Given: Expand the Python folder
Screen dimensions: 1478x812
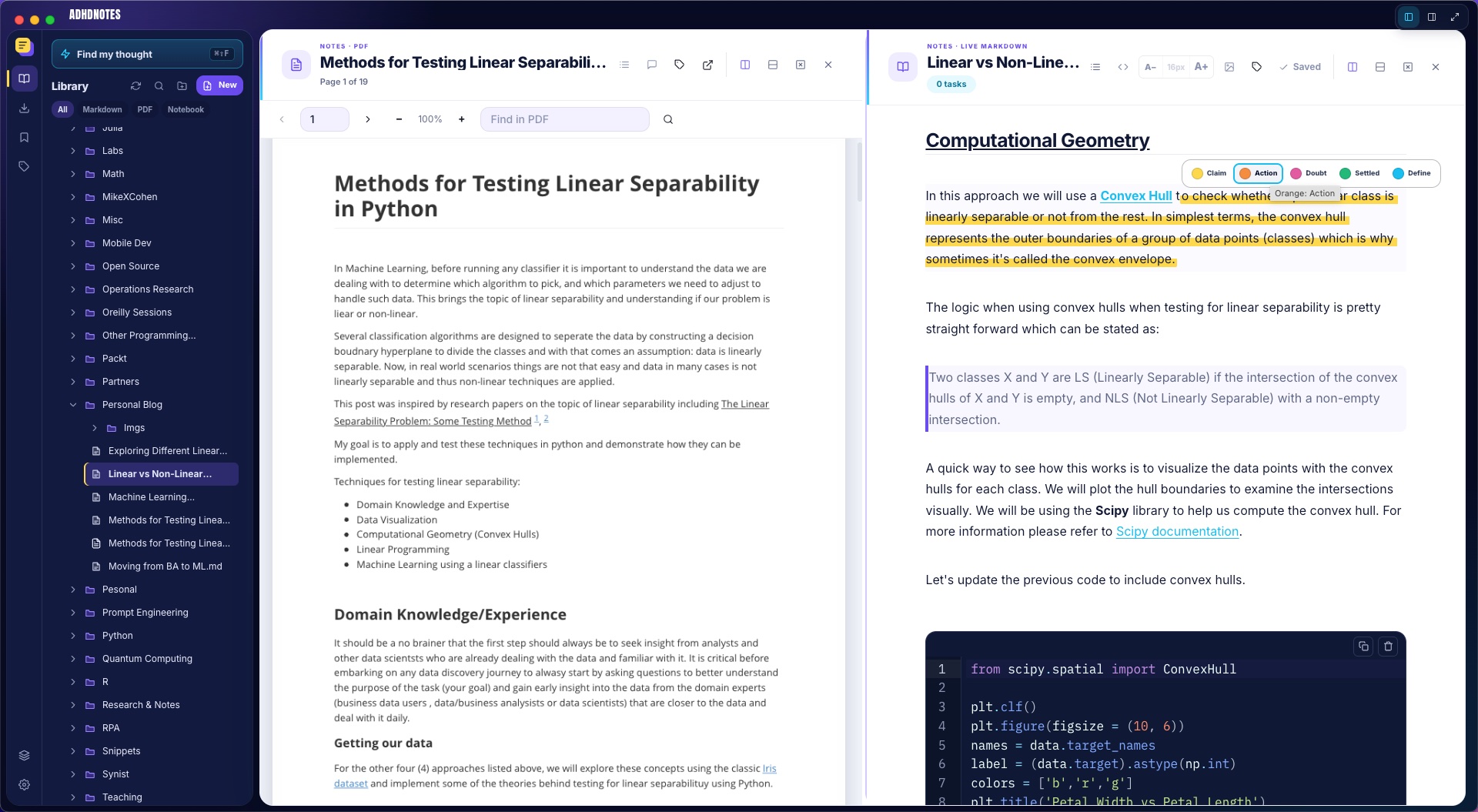Looking at the screenshot, I should (x=73, y=636).
